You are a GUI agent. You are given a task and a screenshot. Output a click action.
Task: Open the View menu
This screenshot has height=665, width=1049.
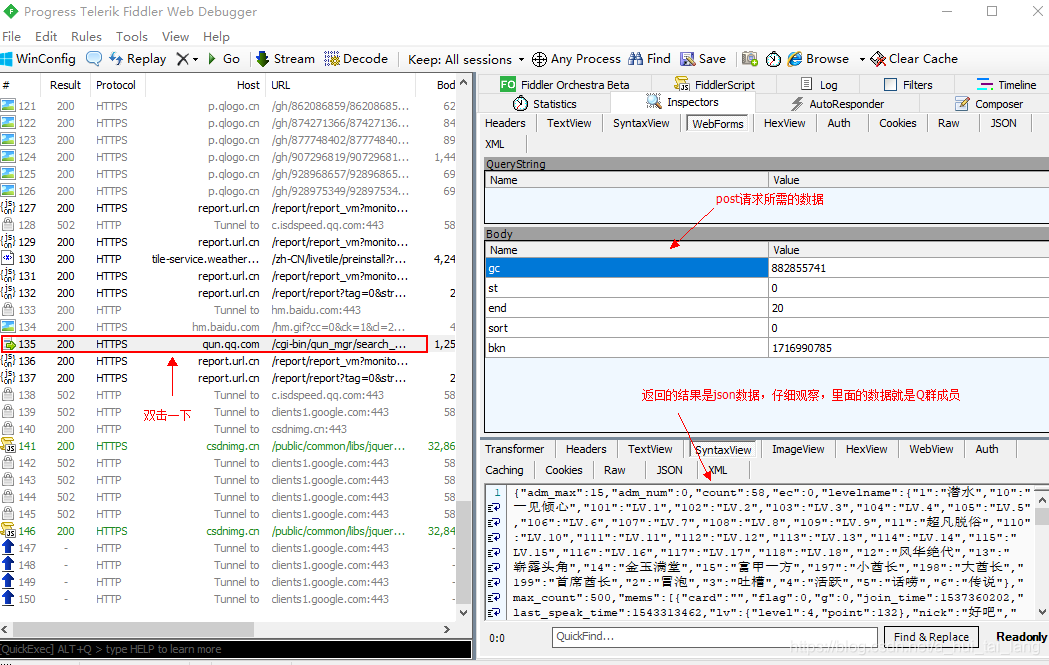pos(175,37)
